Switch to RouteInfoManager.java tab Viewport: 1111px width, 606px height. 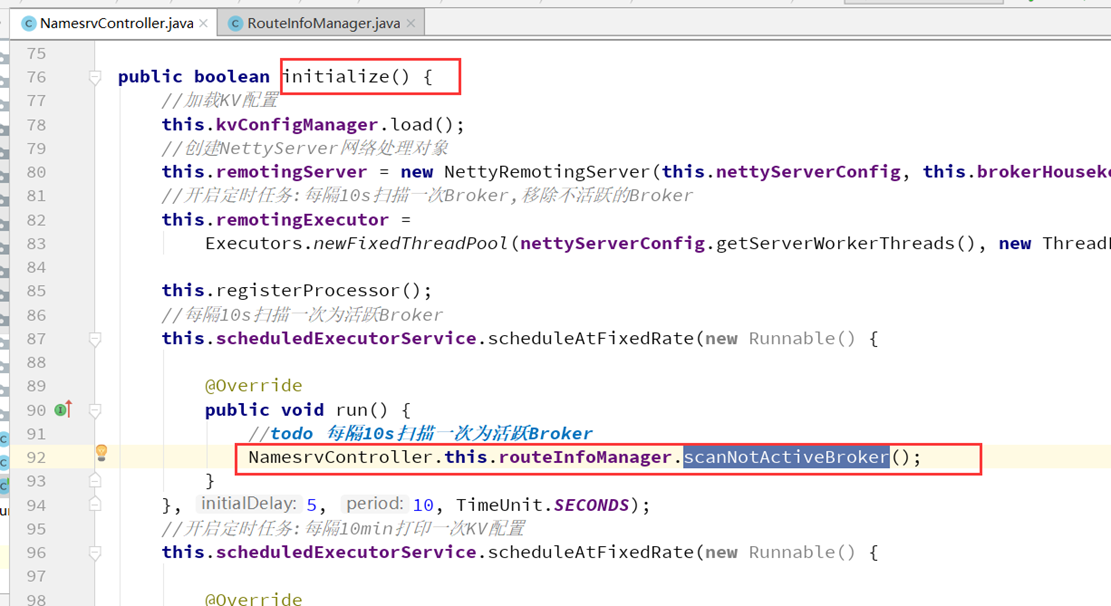pyautogui.click(x=322, y=23)
